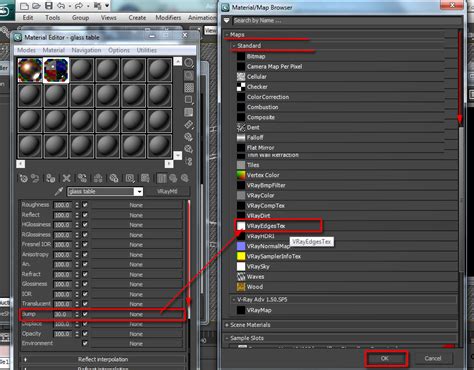Click the None button in Bump row
Viewport: 474px width, 370px height.
coord(136,314)
